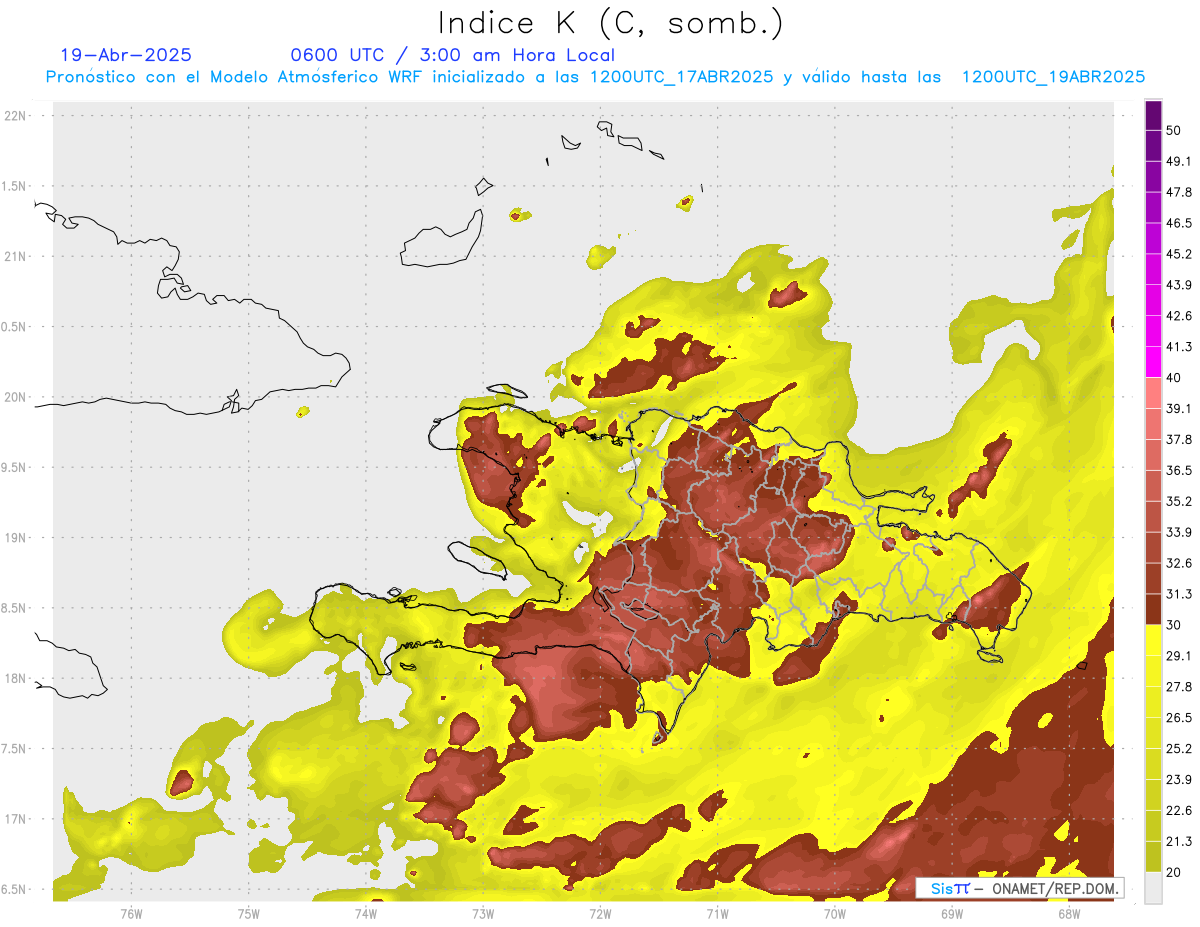
Task: Select the legend value "47.8"
Action: [x=1179, y=192]
